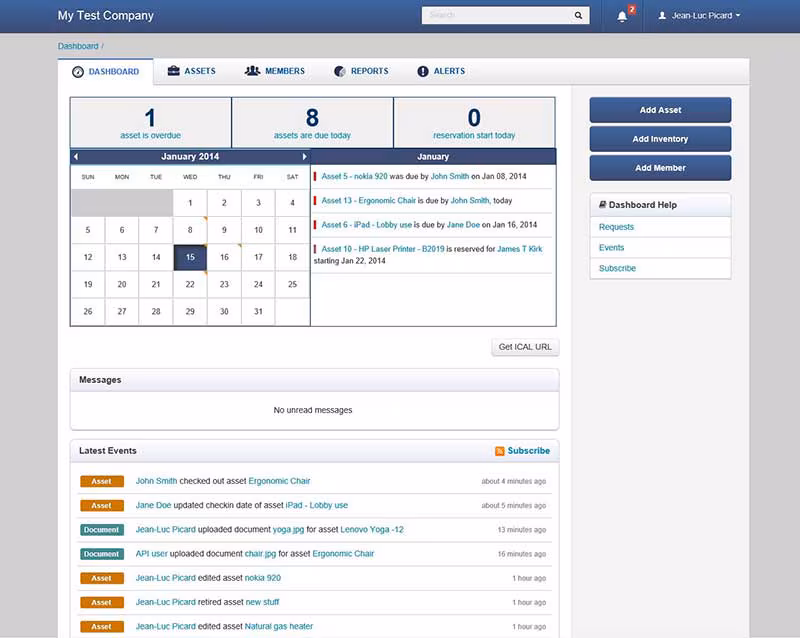
Task: Click the Alerts exclamation icon
Action: tap(422, 71)
